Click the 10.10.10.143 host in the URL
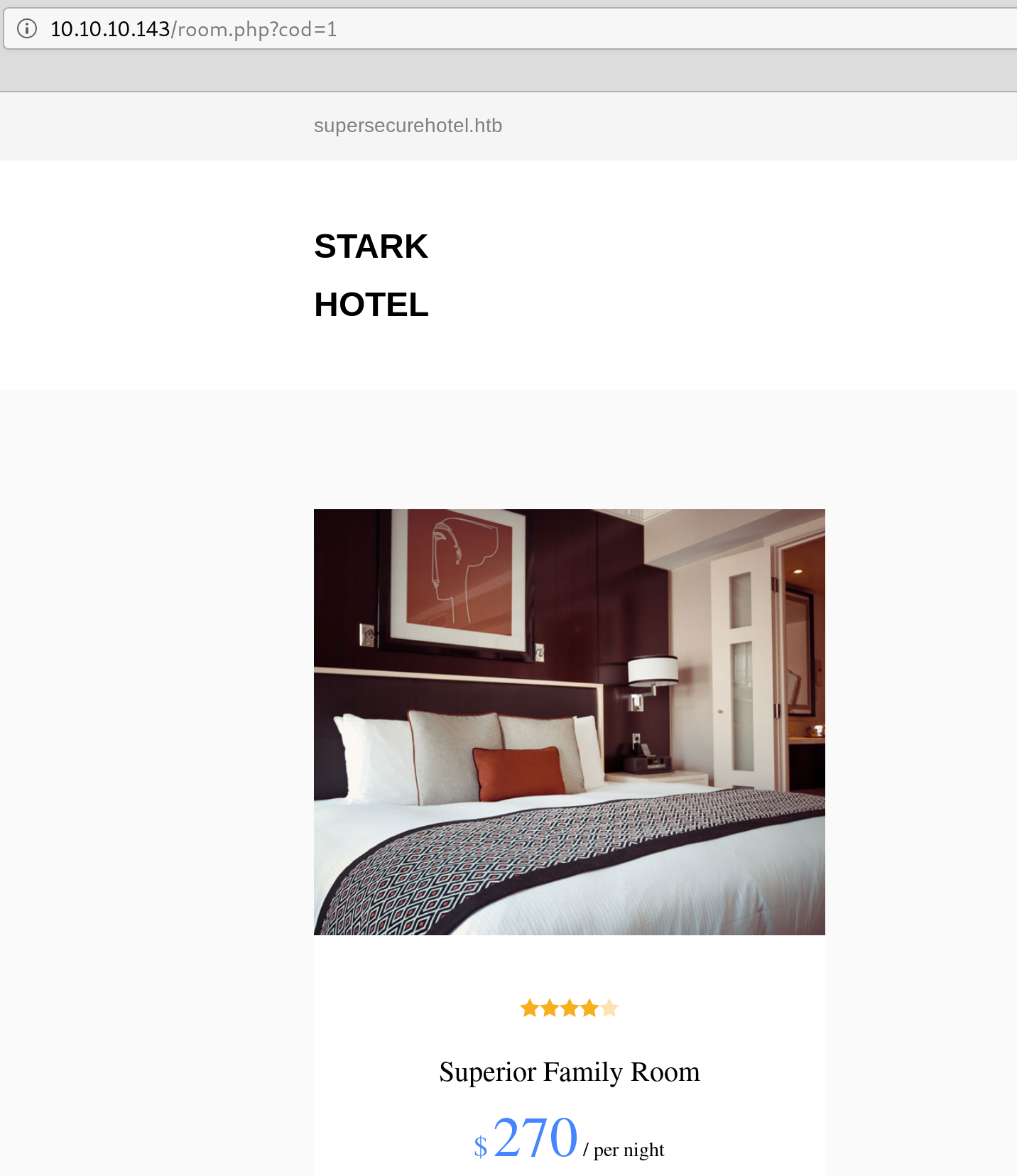The image size is (1017, 1176). (x=110, y=29)
